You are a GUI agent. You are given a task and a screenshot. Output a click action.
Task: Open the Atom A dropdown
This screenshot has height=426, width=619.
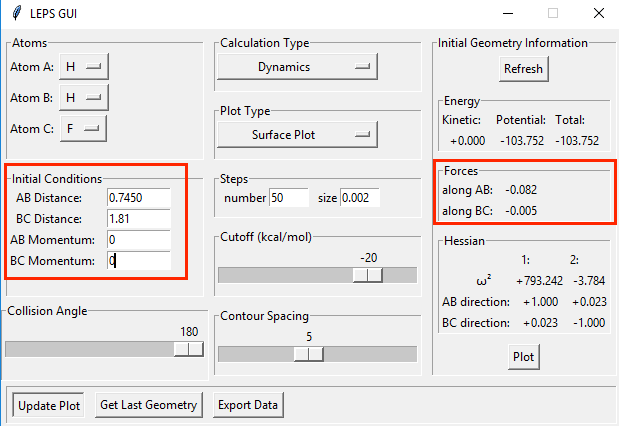(x=83, y=67)
